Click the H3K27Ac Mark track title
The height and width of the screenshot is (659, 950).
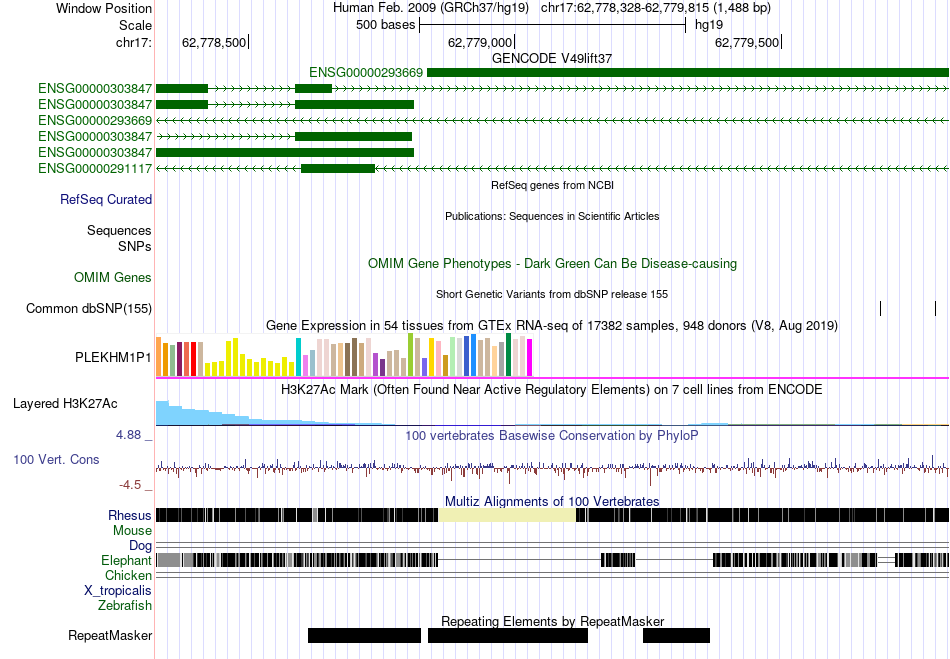click(552, 389)
